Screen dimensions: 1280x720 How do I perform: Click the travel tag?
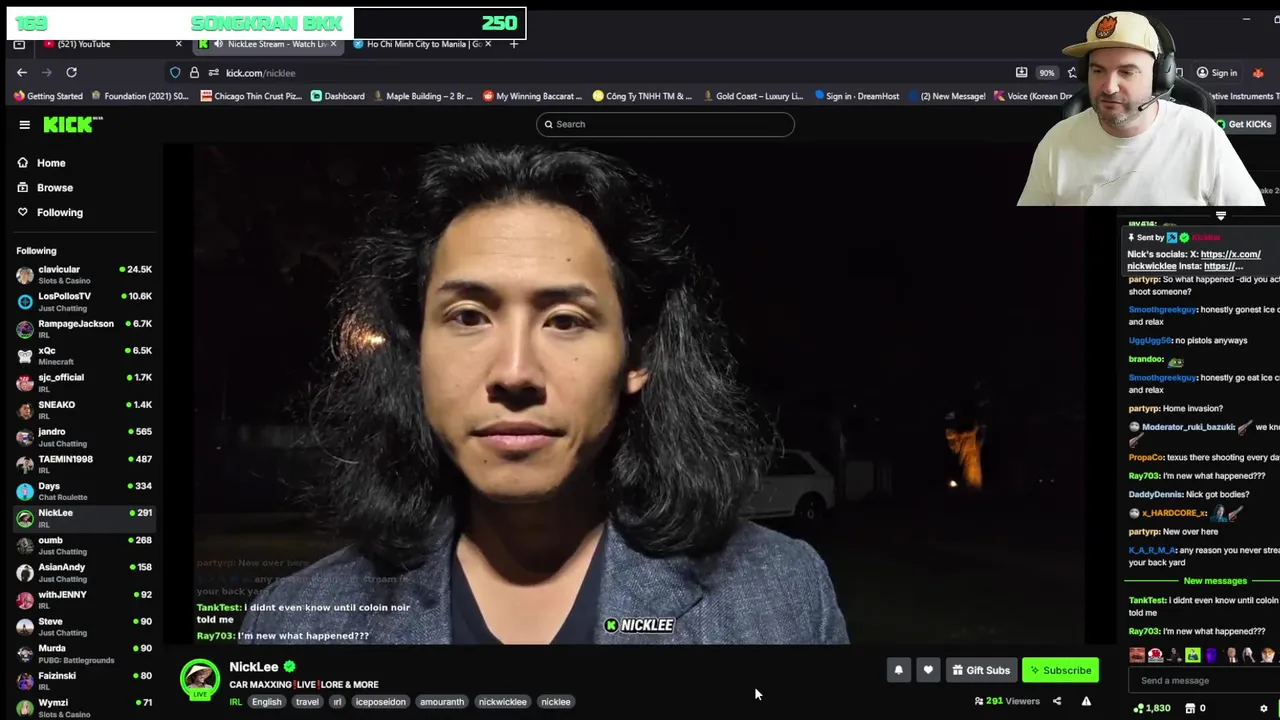(307, 702)
